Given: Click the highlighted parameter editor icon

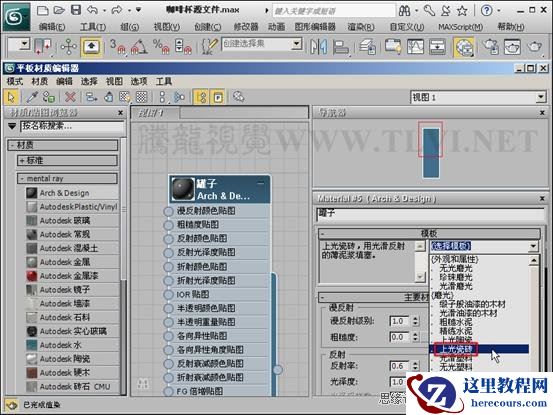Looking at the screenshot, I should pyautogui.click(x=218, y=97).
